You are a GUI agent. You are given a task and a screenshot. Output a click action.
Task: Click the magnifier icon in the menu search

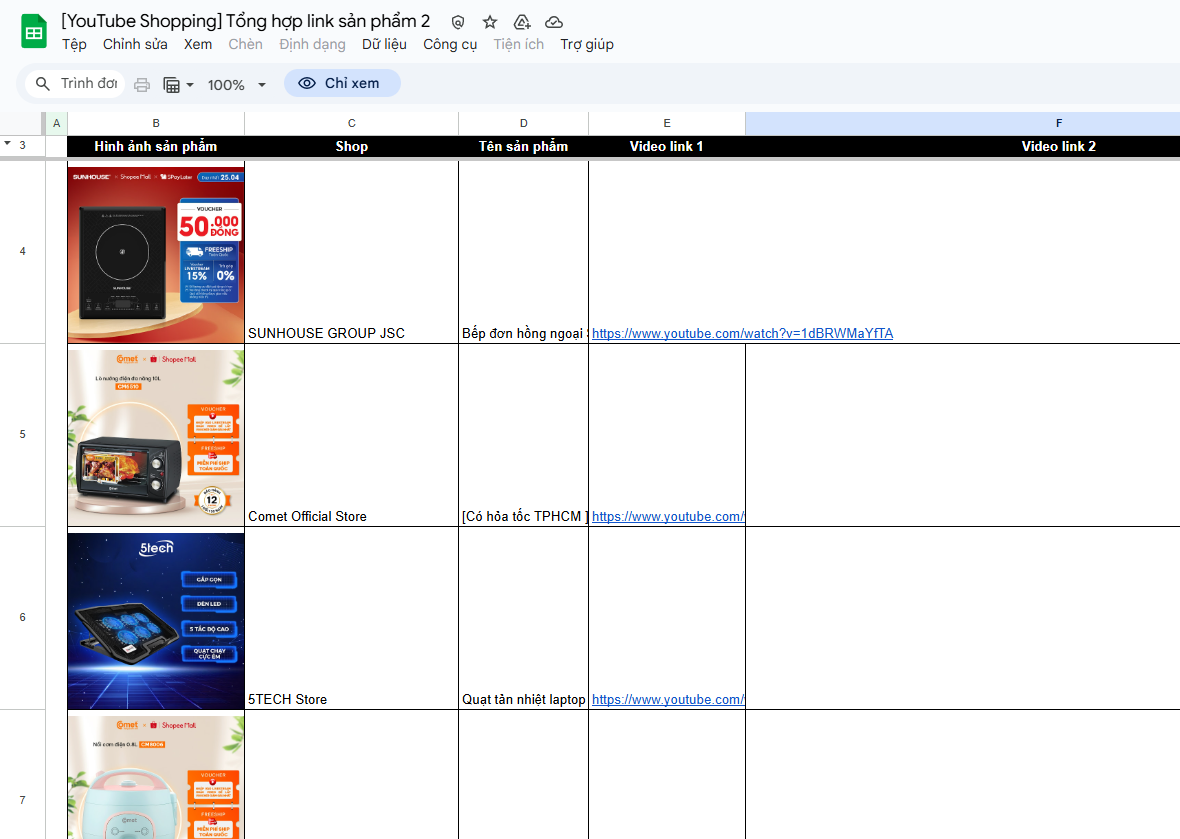[43, 84]
